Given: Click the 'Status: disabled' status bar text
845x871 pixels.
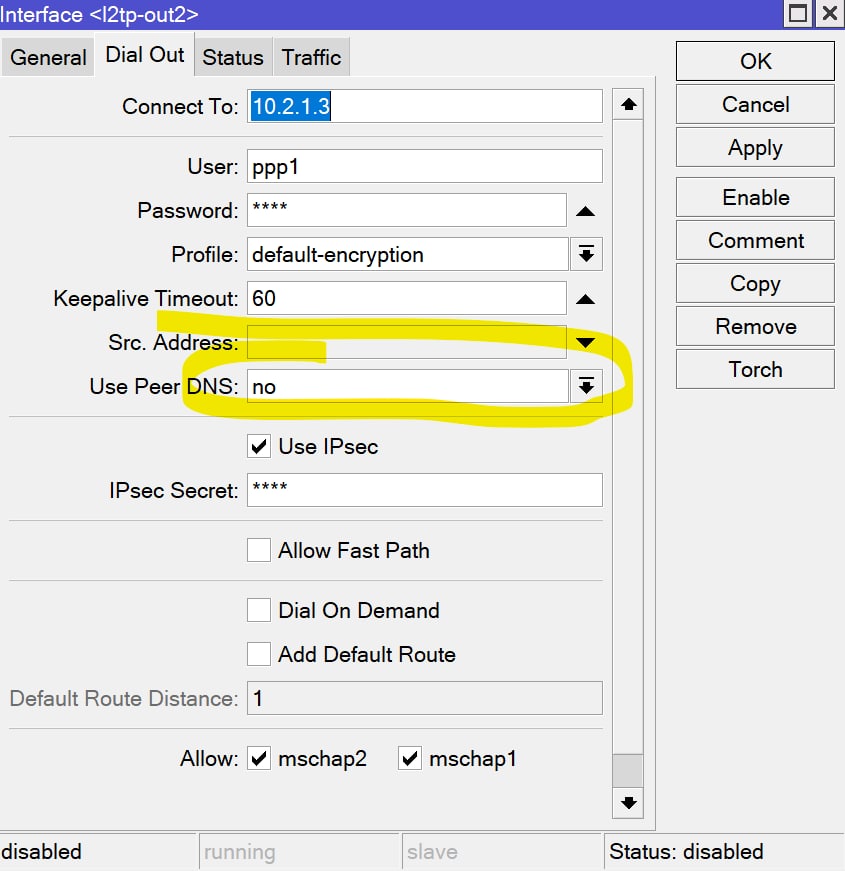Looking at the screenshot, I should (686, 852).
